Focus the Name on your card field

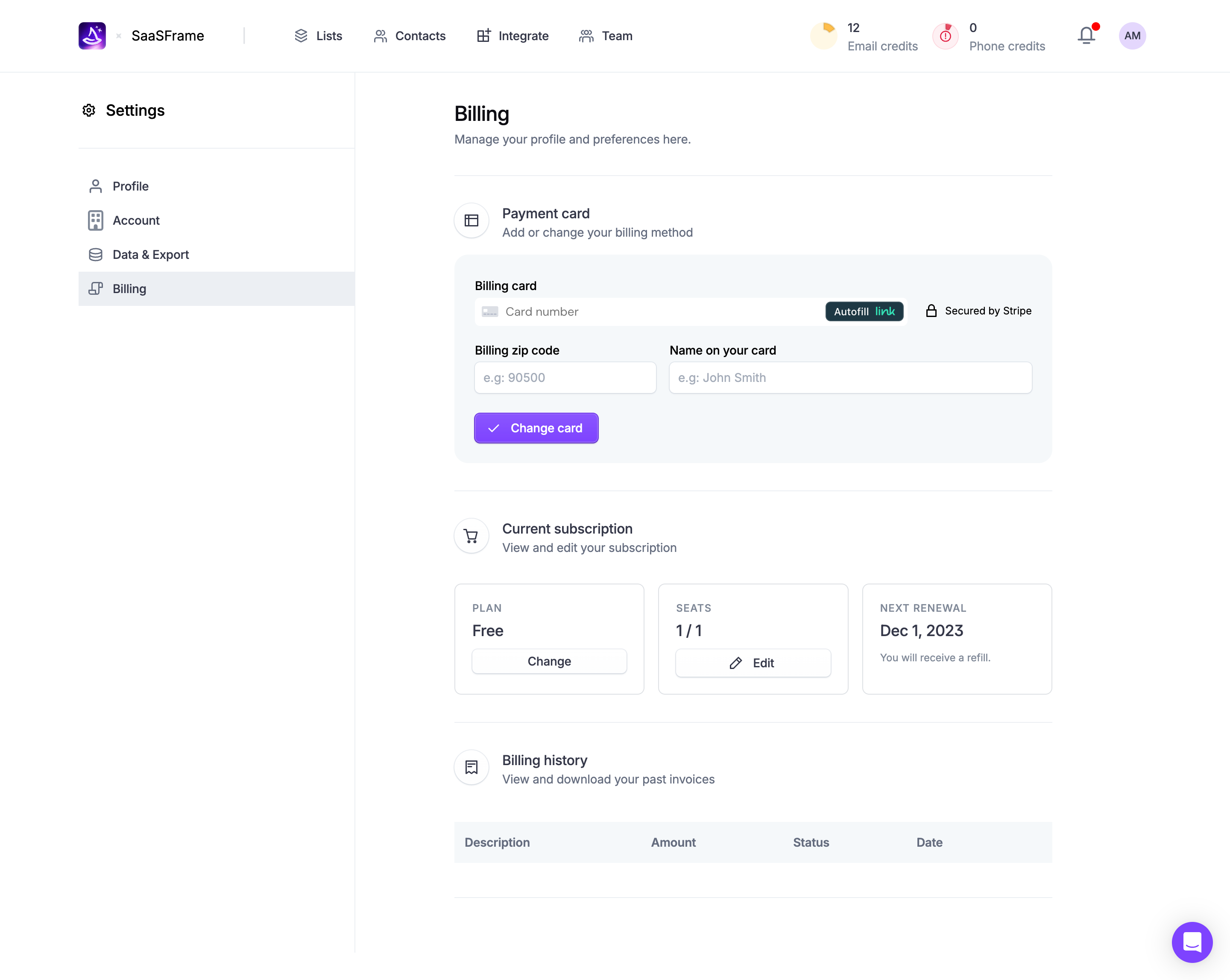click(851, 378)
